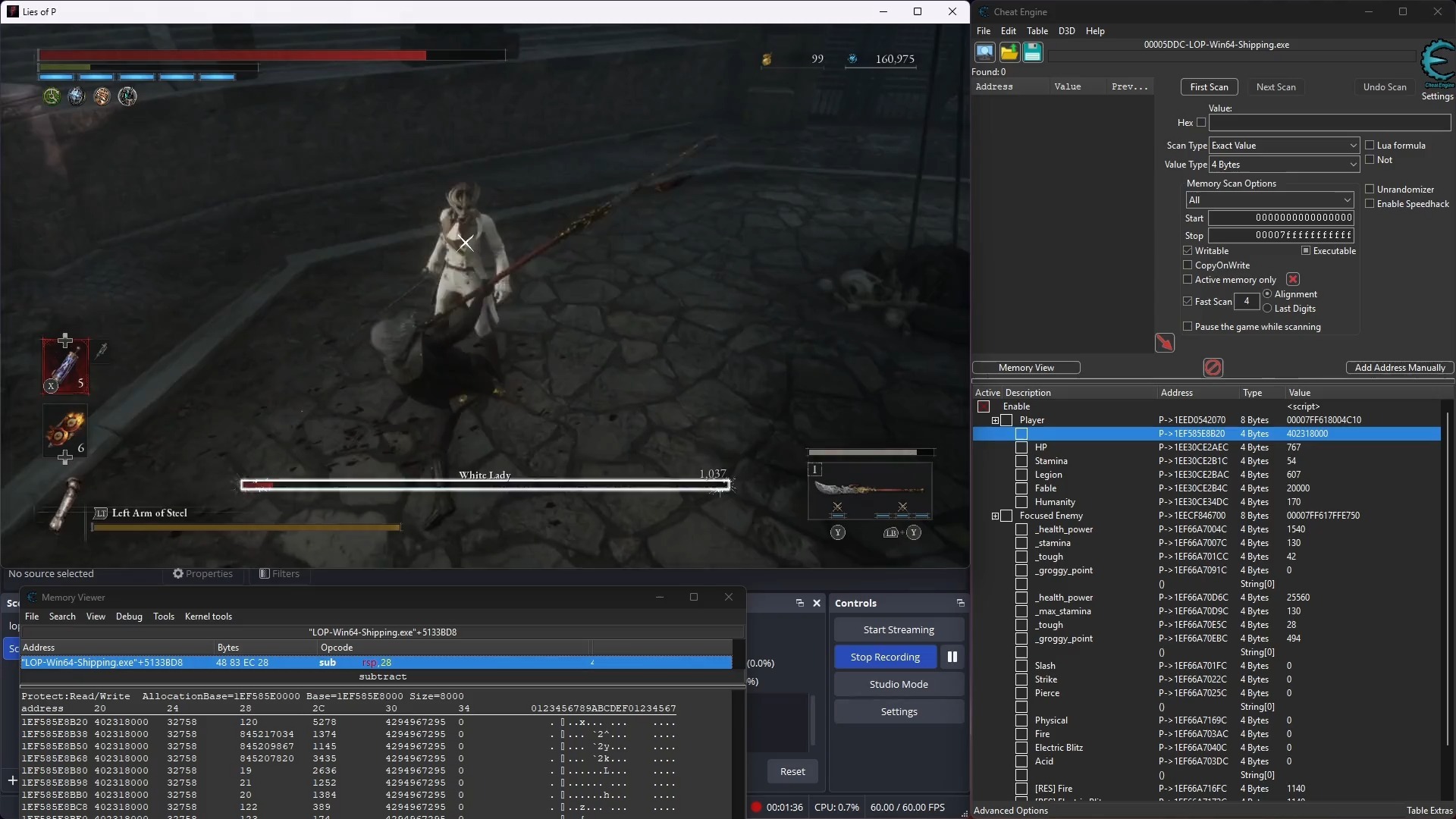Open the Value Type dropdown
The width and height of the screenshot is (1456, 819).
1284,164
